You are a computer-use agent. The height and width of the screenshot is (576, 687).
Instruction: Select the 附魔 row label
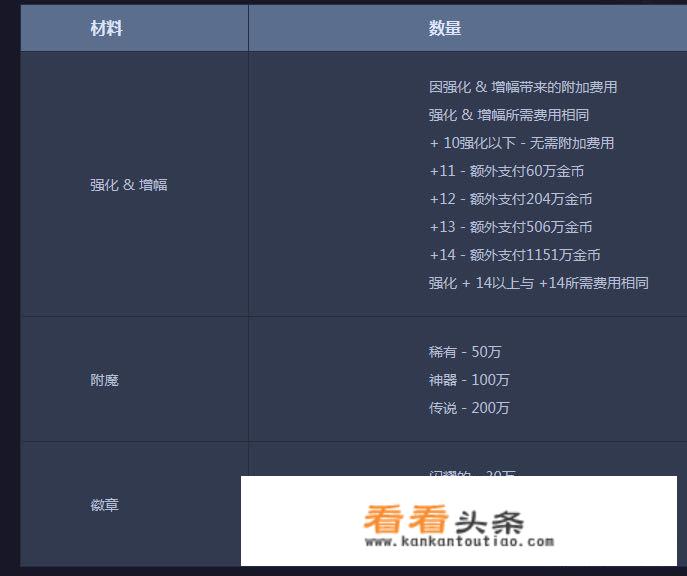coord(104,380)
